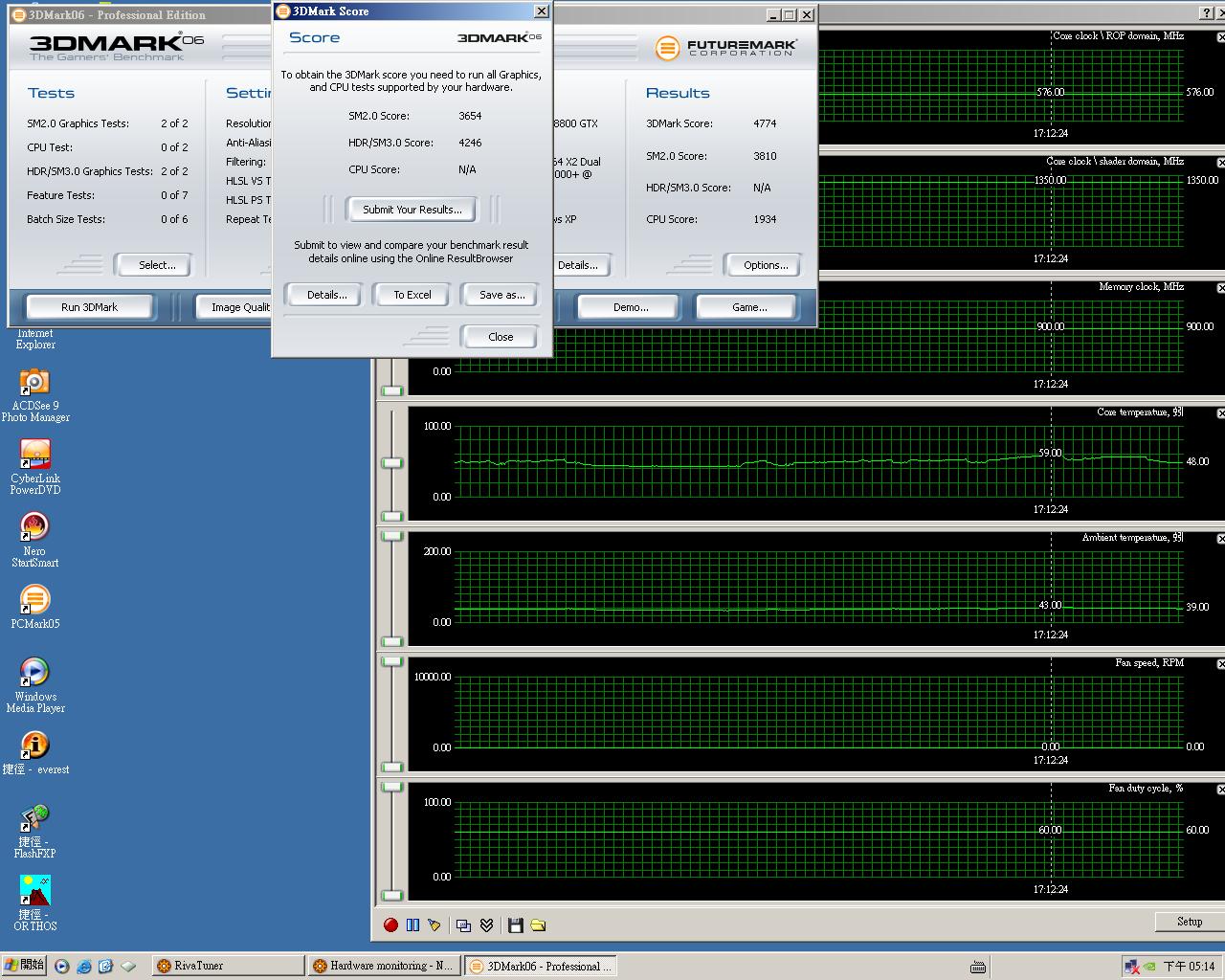
Task: Click the help question mark in monitoring window
Action: (x=1206, y=13)
